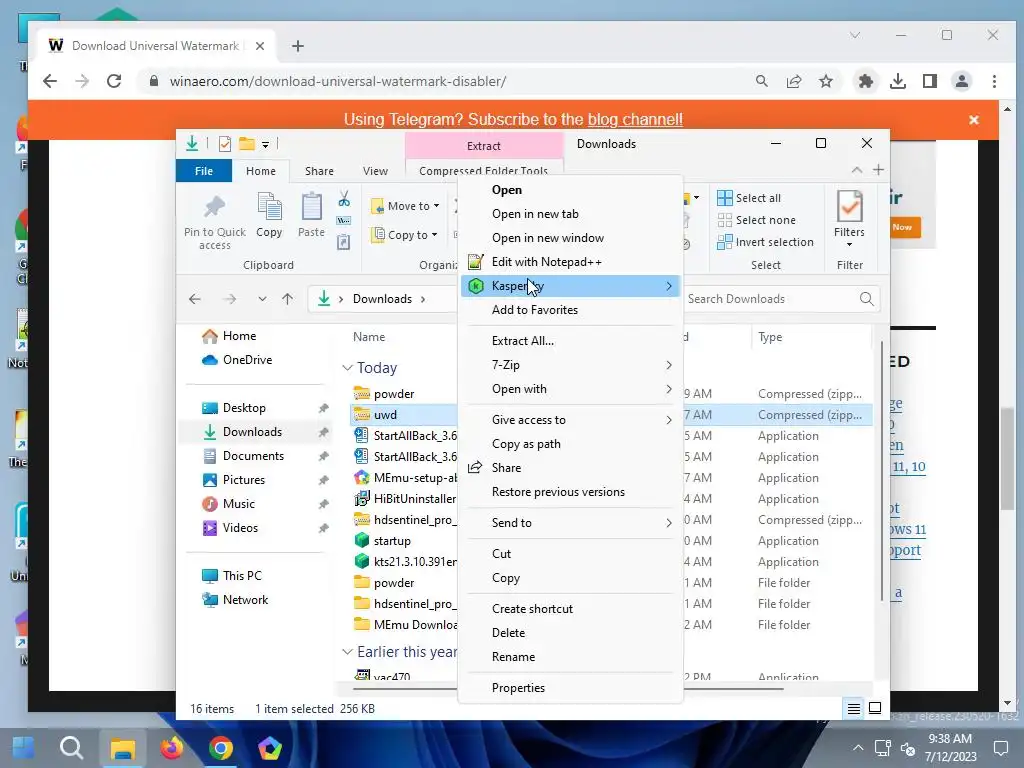Open Windows Start button on taskbar
The image size is (1024, 768).
coord(24,748)
